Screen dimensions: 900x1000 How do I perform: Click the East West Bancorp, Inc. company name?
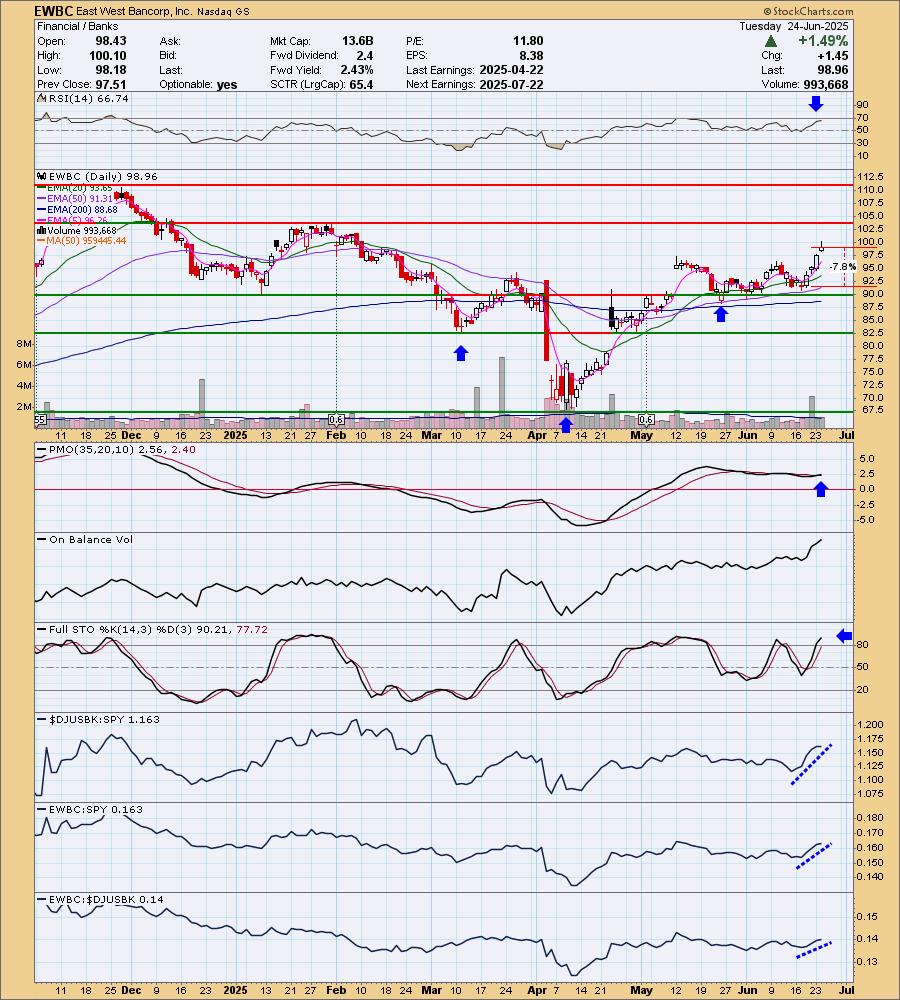click(133, 11)
